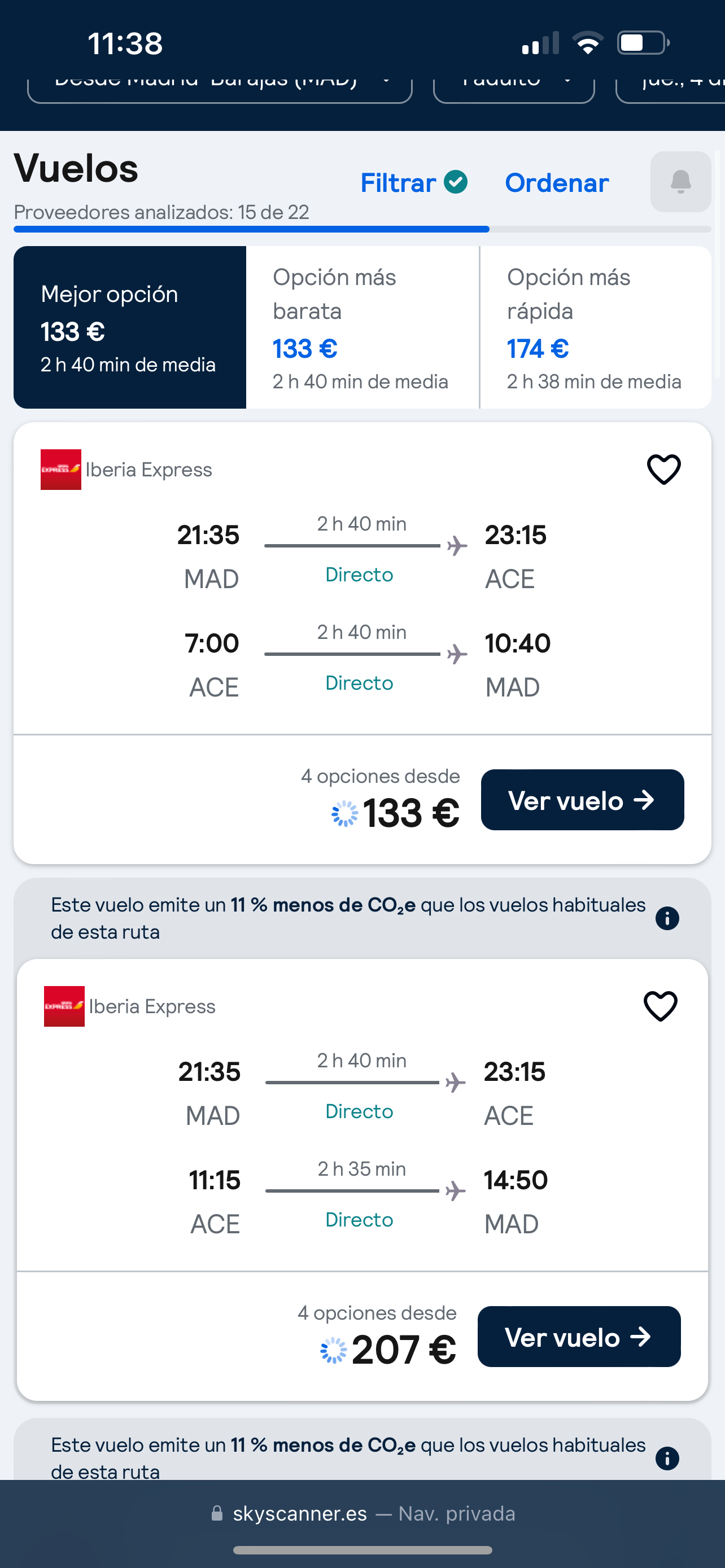Click the Iberia Express logo on second card
Screen dimensions: 725x1568
point(64,1006)
